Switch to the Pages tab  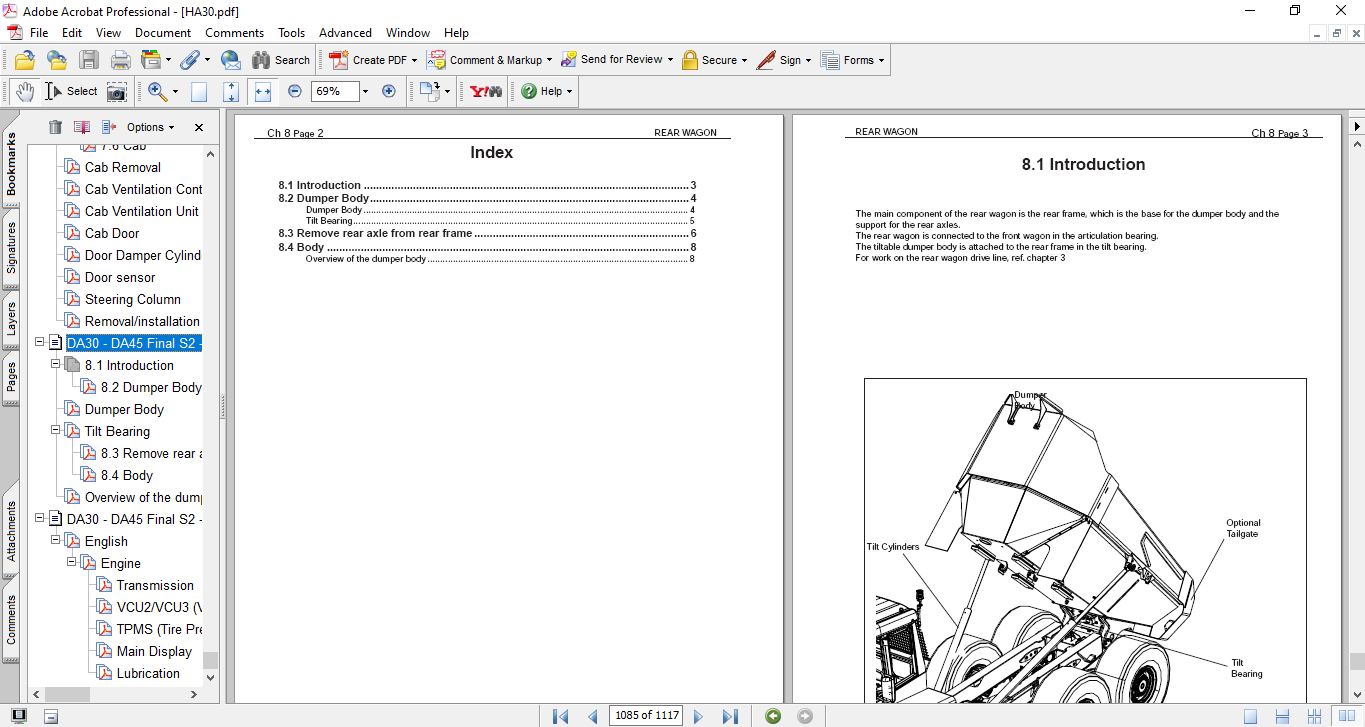tap(11, 378)
